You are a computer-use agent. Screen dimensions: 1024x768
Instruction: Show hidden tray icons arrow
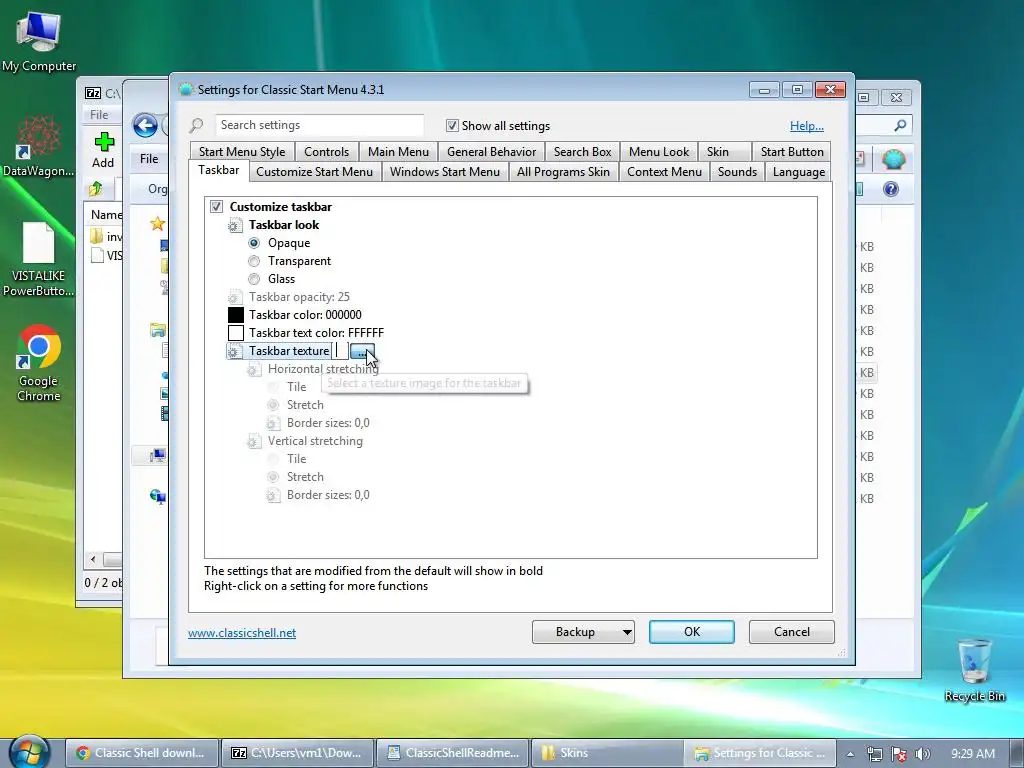click(x=850, y=754)
